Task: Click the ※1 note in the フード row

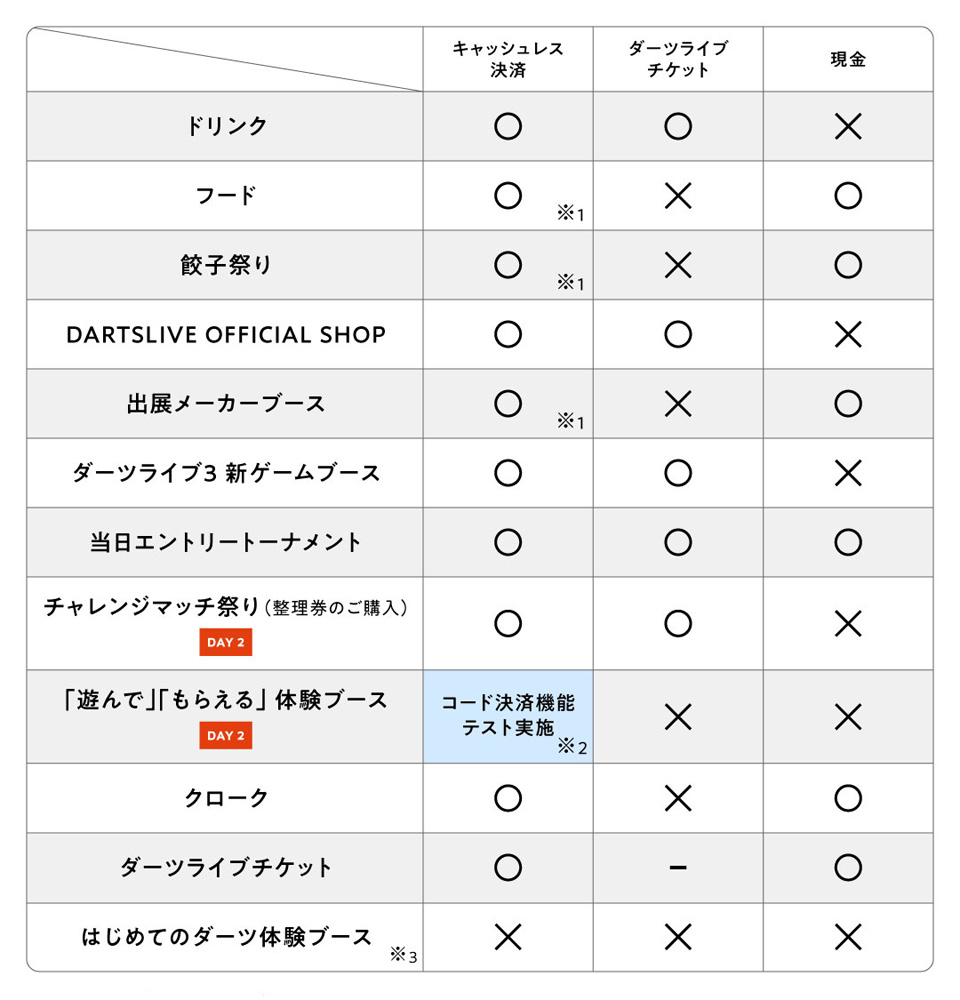Action: tap(570, 214)
